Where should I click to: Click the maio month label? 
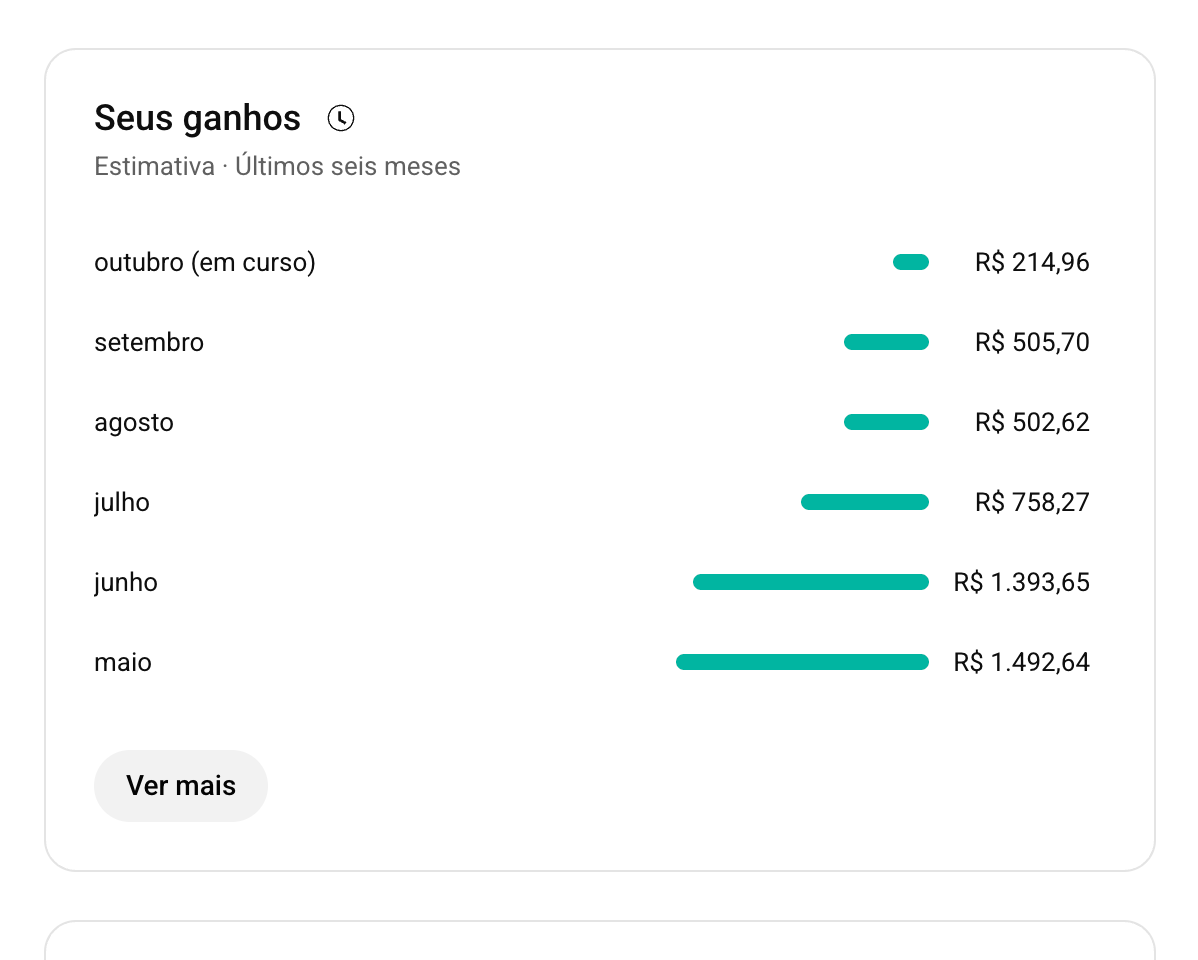(x=123, y=662)
